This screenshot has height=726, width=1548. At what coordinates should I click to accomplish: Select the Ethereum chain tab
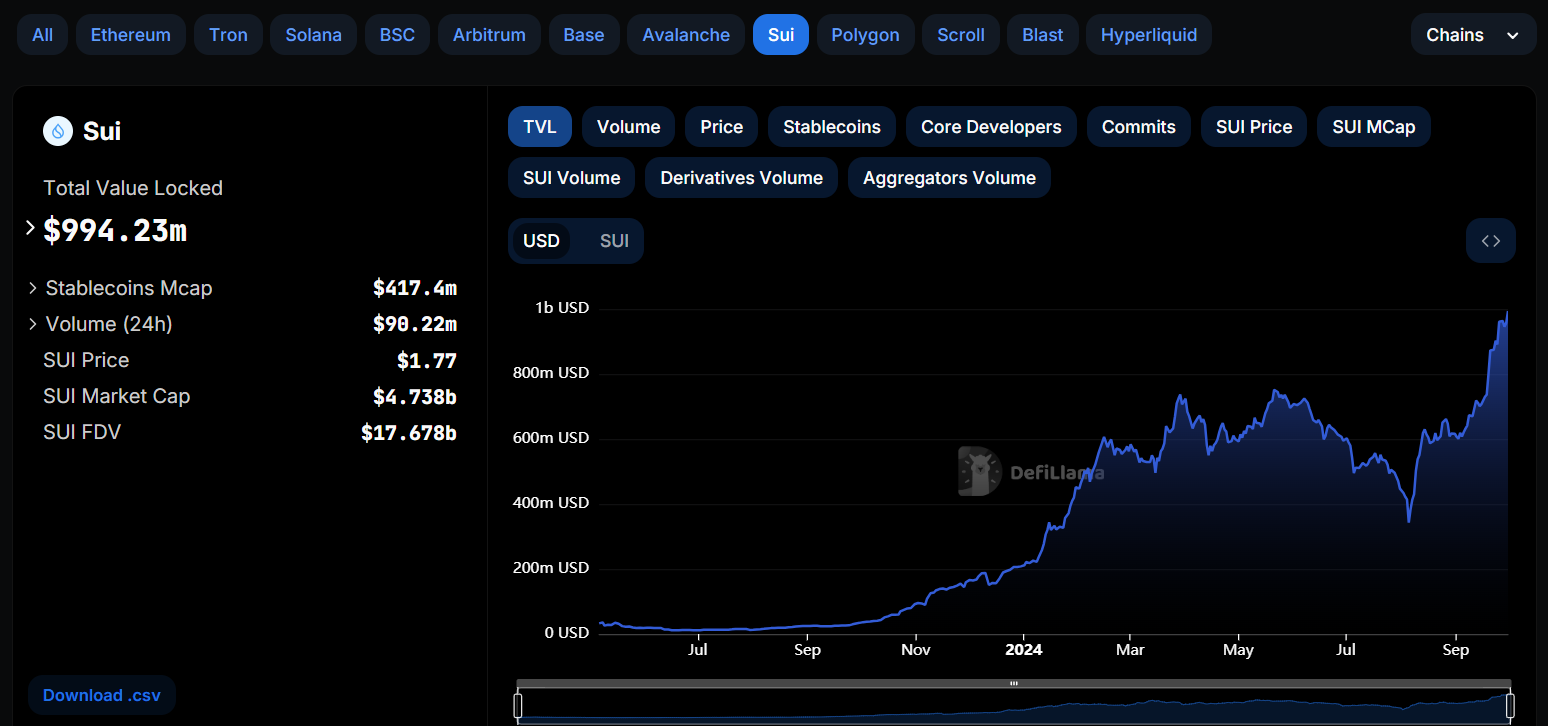130,35
